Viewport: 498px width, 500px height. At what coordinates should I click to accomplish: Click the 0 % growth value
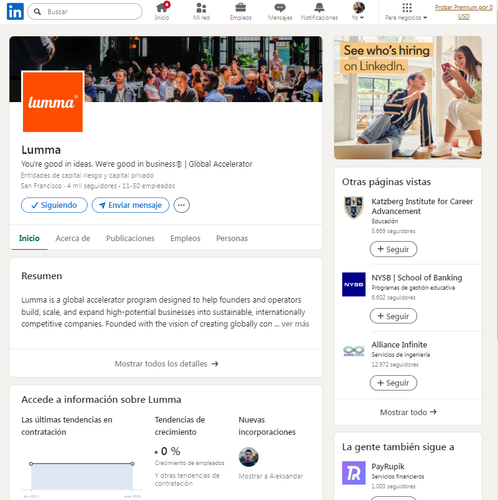click(170, 451)
